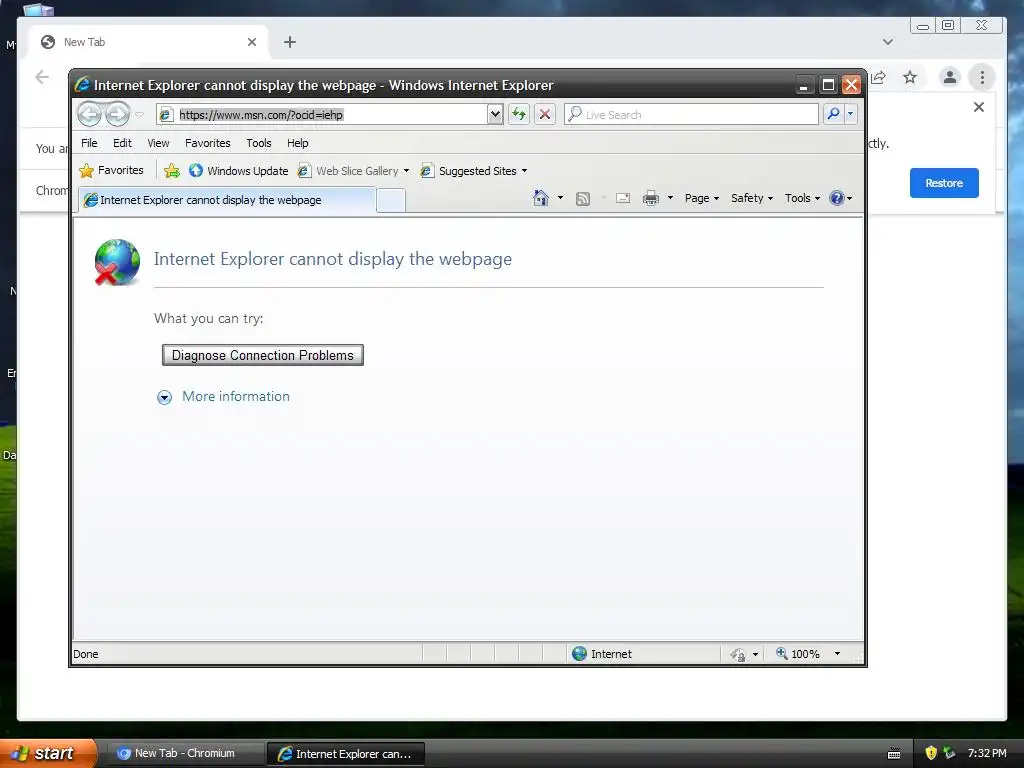This screenshot has height=768, width=1024.
Task: Expand Home button dropdown arrow
Action: pos(560,198)
